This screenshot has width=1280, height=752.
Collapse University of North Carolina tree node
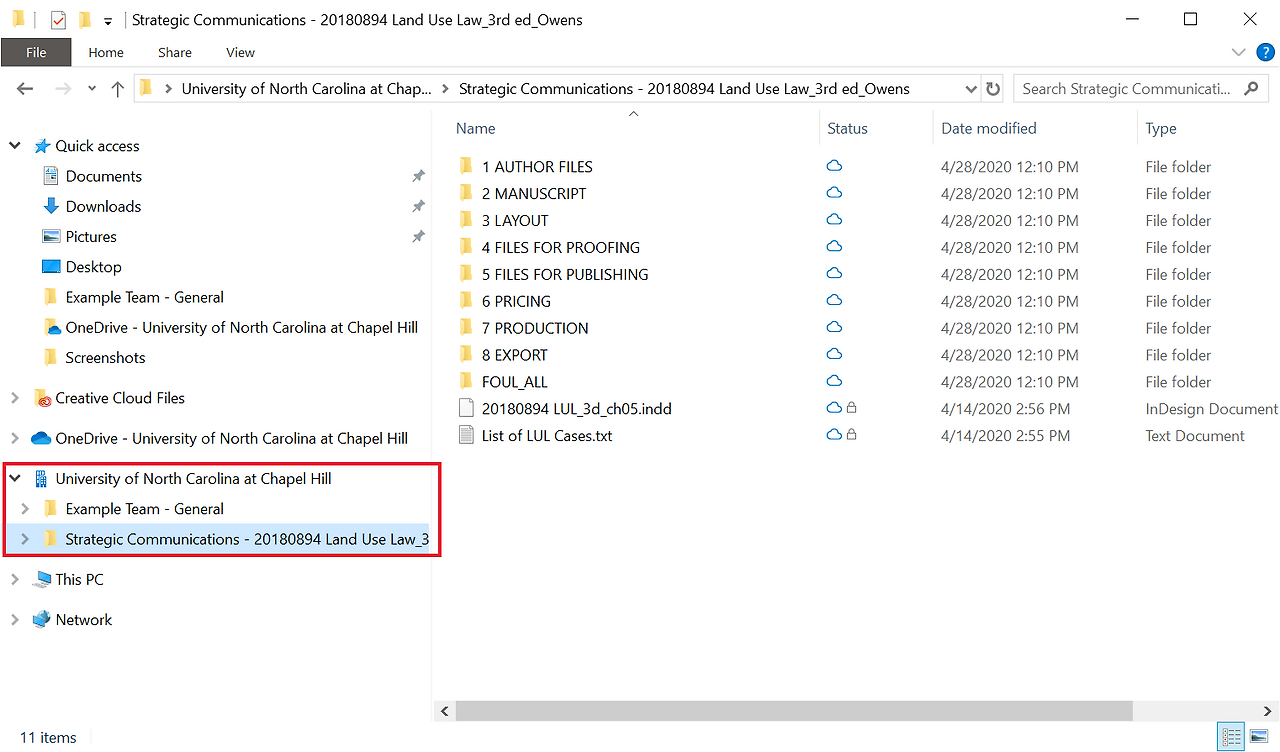[x=15, y=479]
